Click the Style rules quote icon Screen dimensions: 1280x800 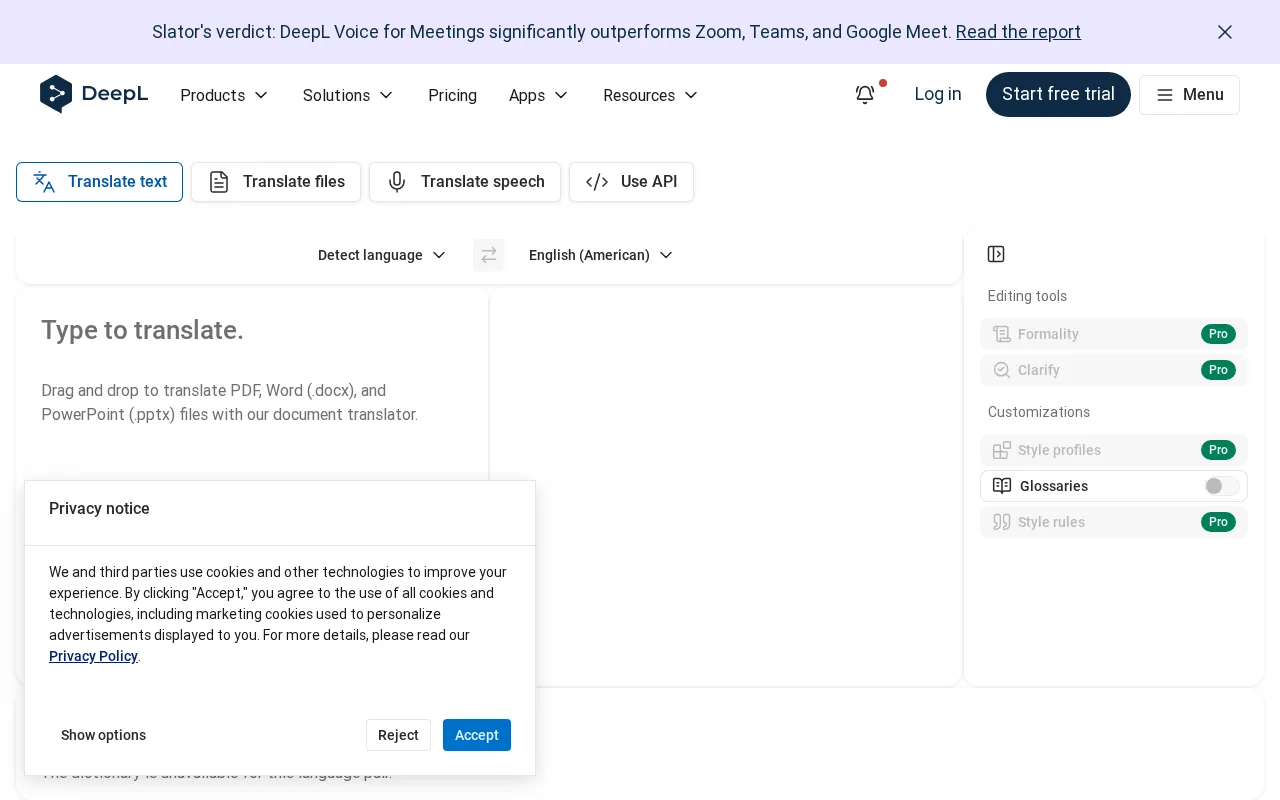click(x=1002, y=522)
